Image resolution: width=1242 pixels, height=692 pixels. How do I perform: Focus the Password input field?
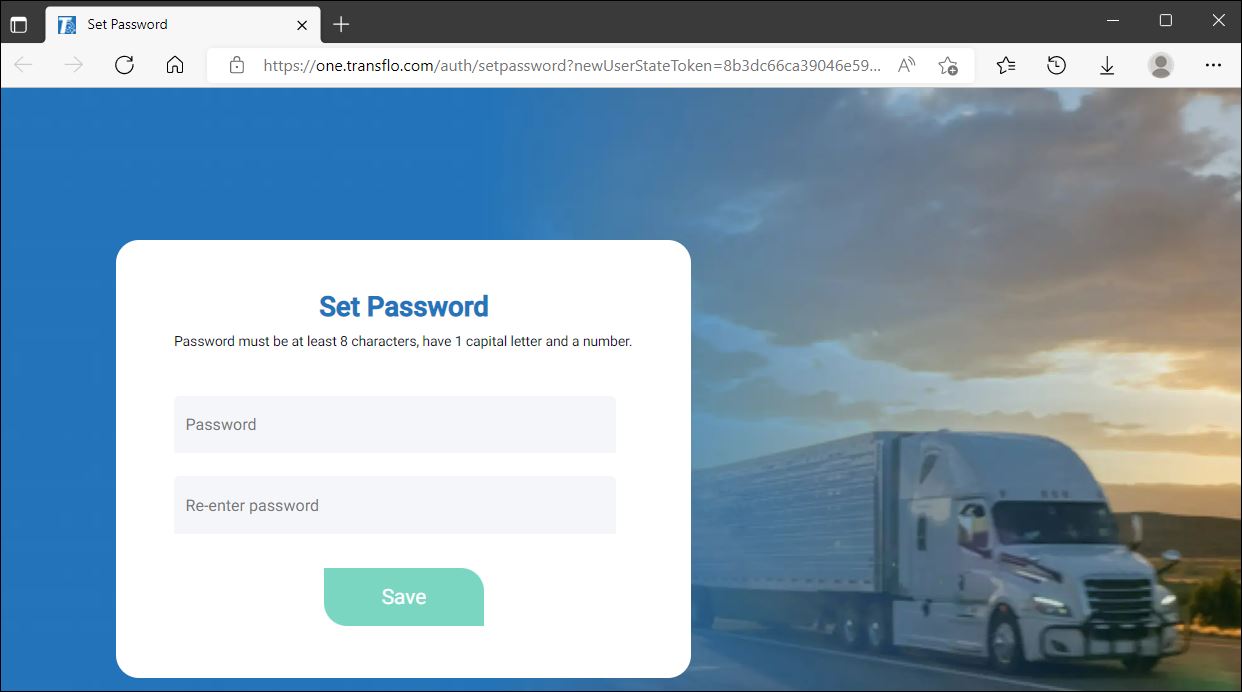395,424
